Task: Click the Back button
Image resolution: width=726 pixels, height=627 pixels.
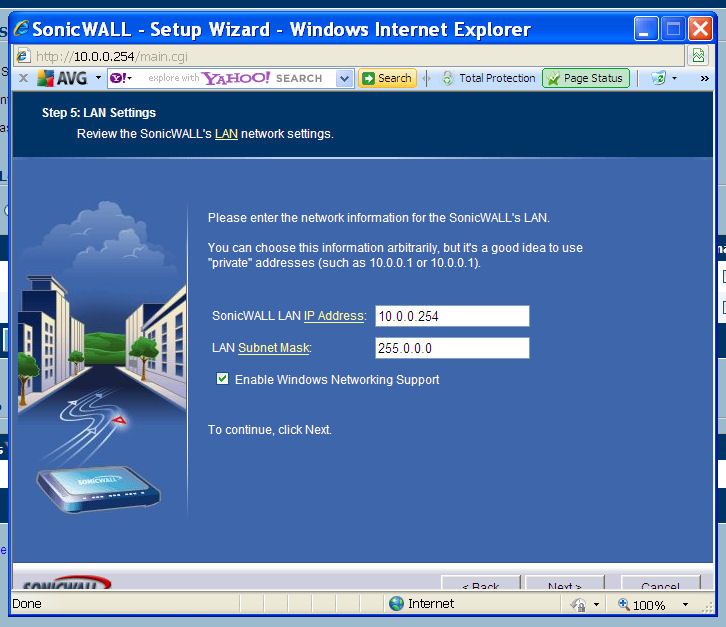Action: [x=481, y=583]
